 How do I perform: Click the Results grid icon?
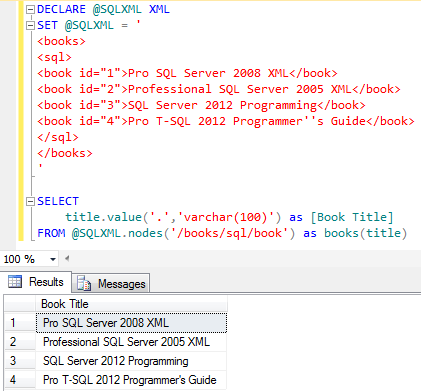tap(15, 282)
